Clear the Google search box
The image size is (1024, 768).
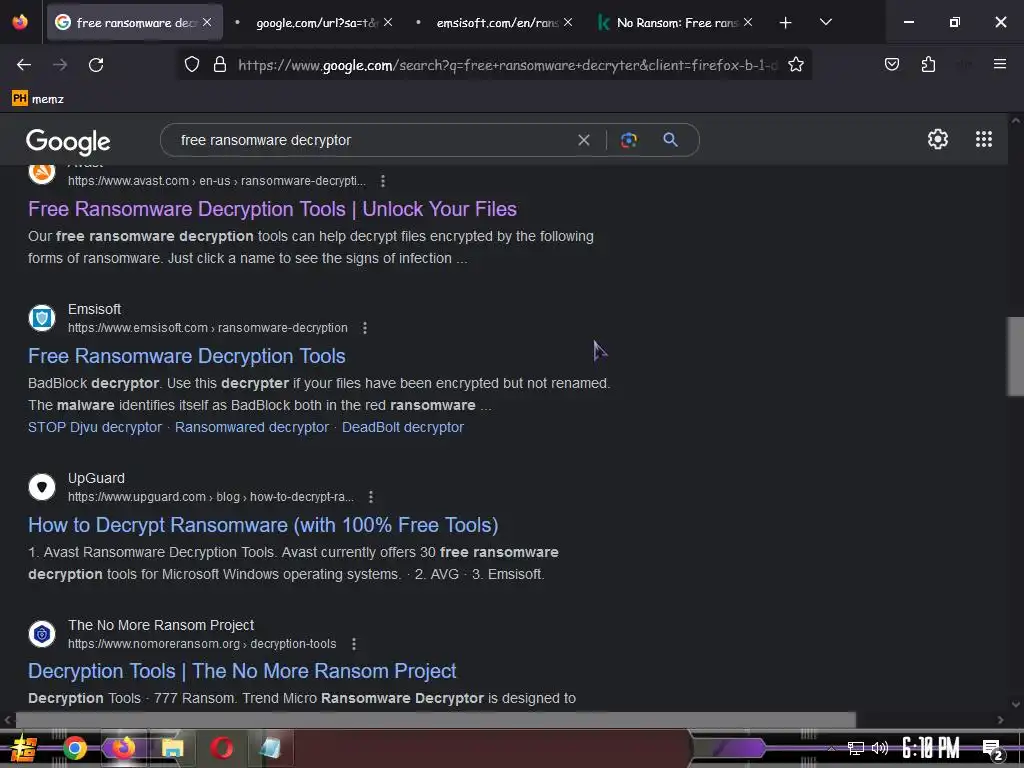584,140
